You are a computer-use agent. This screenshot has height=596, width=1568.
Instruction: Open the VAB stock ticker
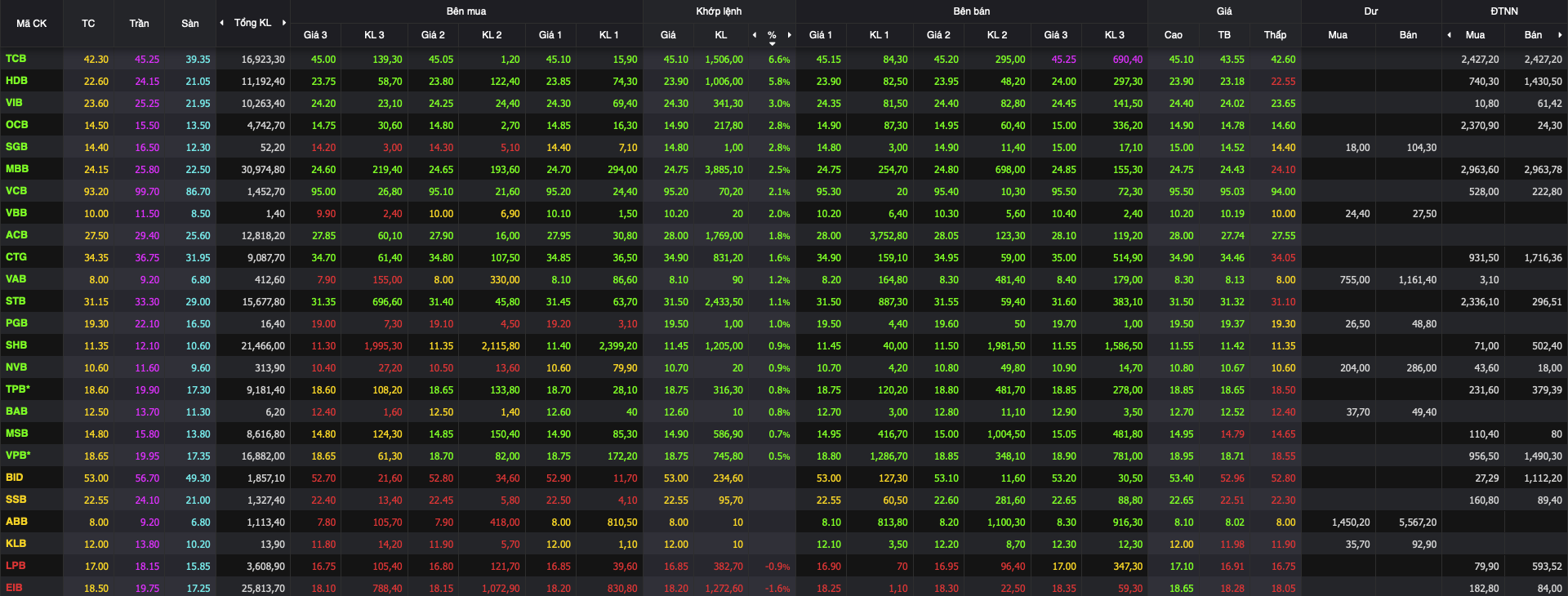(x=16, y=279)
